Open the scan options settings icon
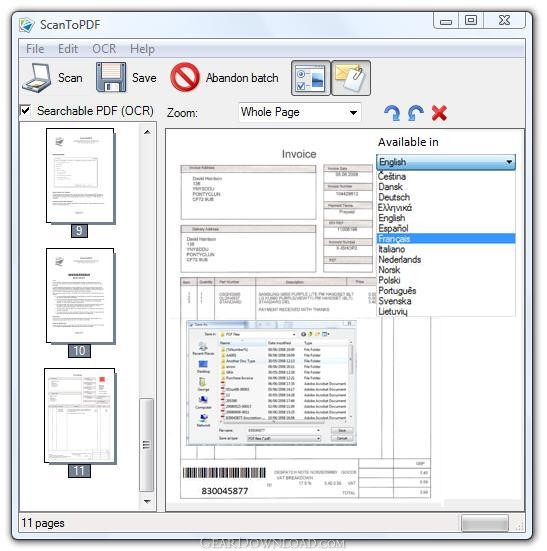 [311, 78]
